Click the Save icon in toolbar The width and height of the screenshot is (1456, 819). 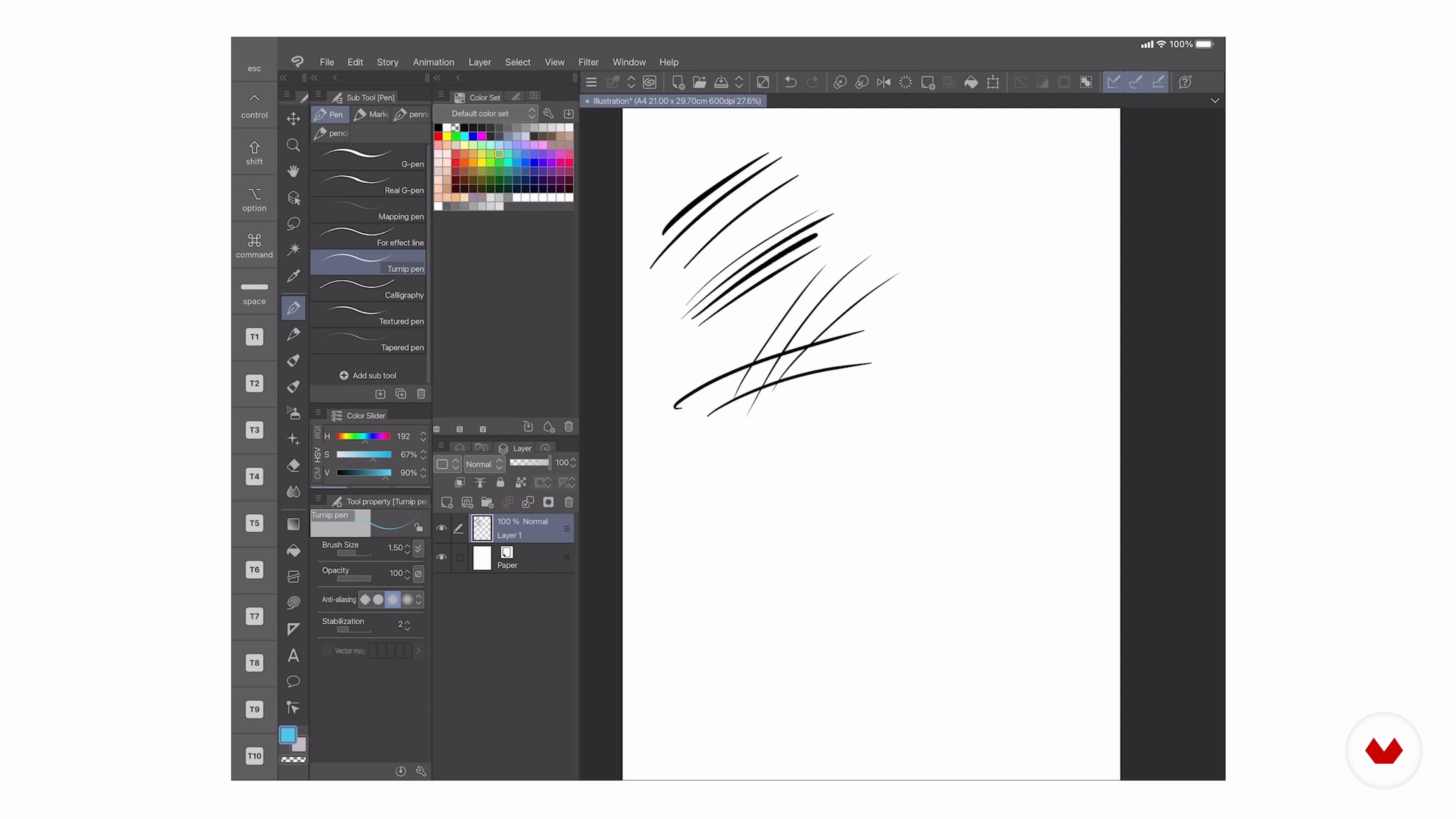click(x=721, y=83)
